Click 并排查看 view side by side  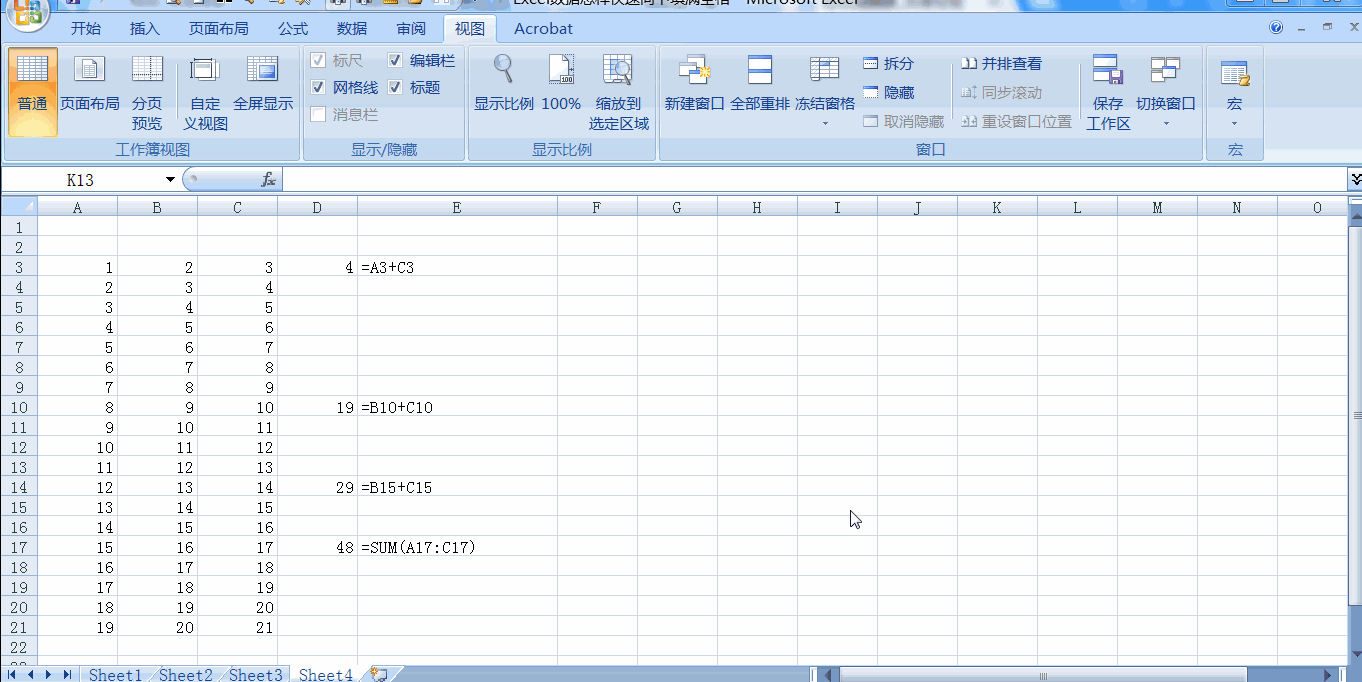point(1001,63)
